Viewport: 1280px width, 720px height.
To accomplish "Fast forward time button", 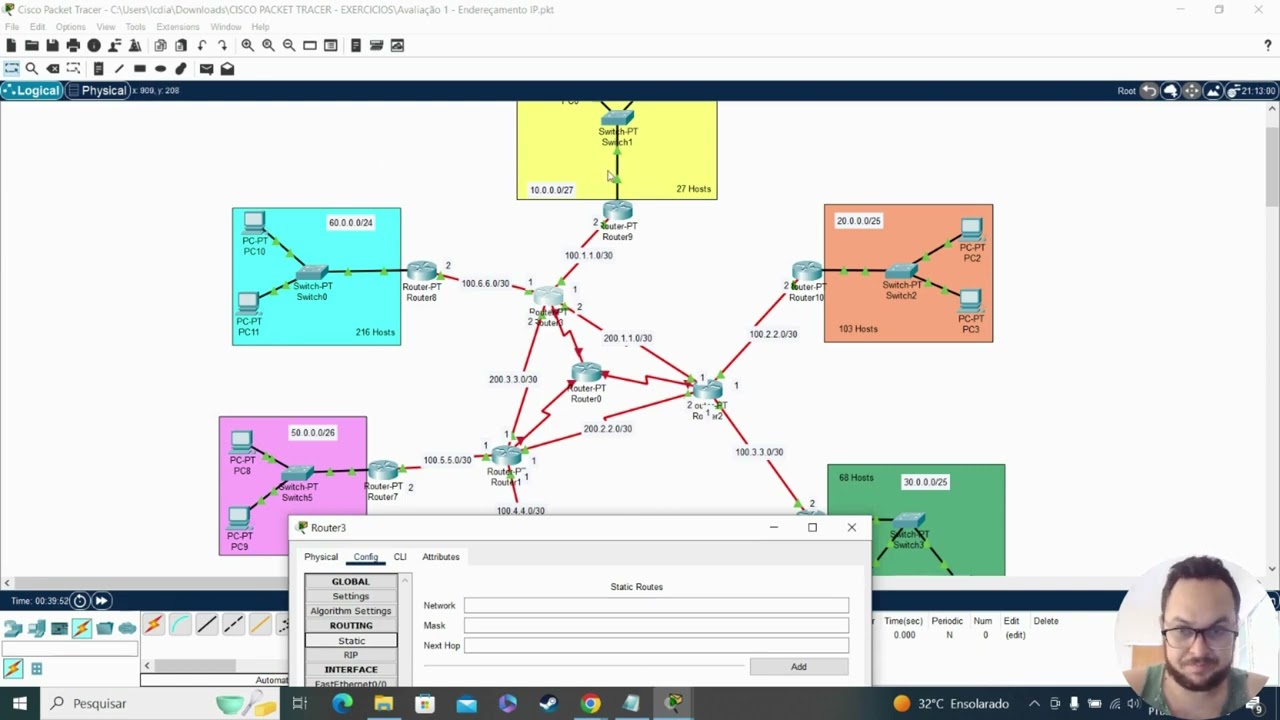I will [101, 601].
